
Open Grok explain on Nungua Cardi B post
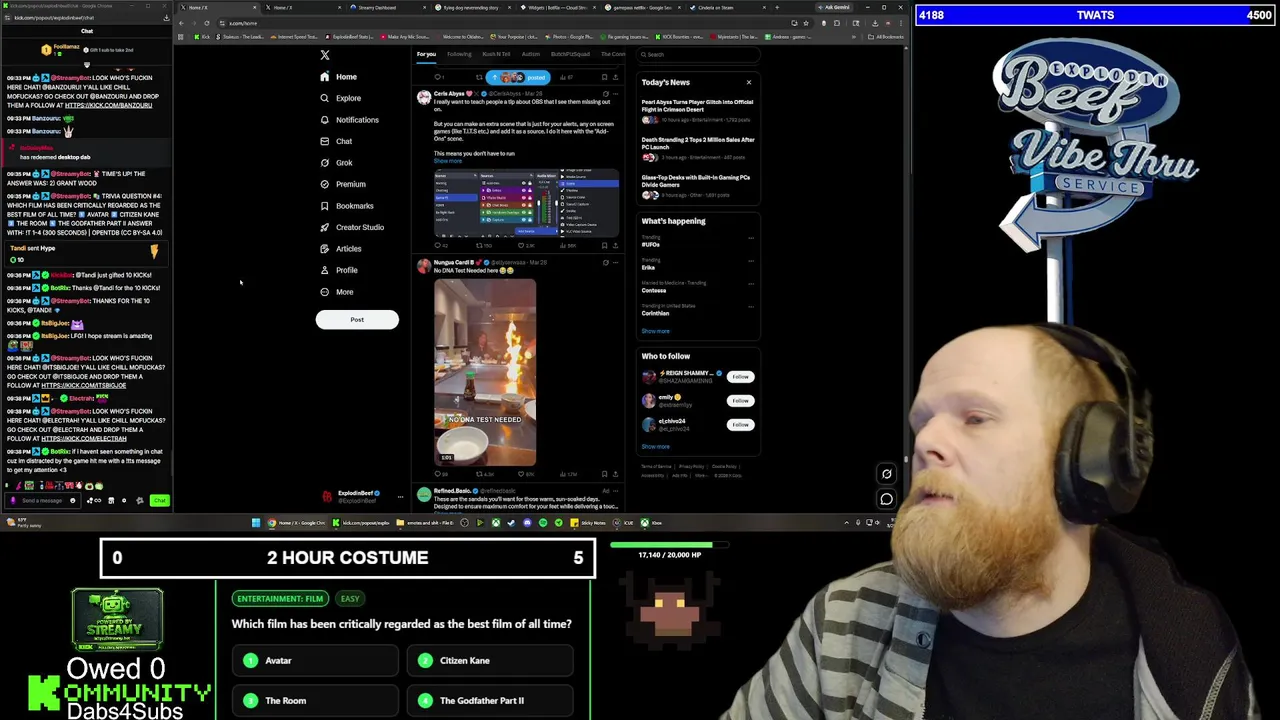[605, 263]
